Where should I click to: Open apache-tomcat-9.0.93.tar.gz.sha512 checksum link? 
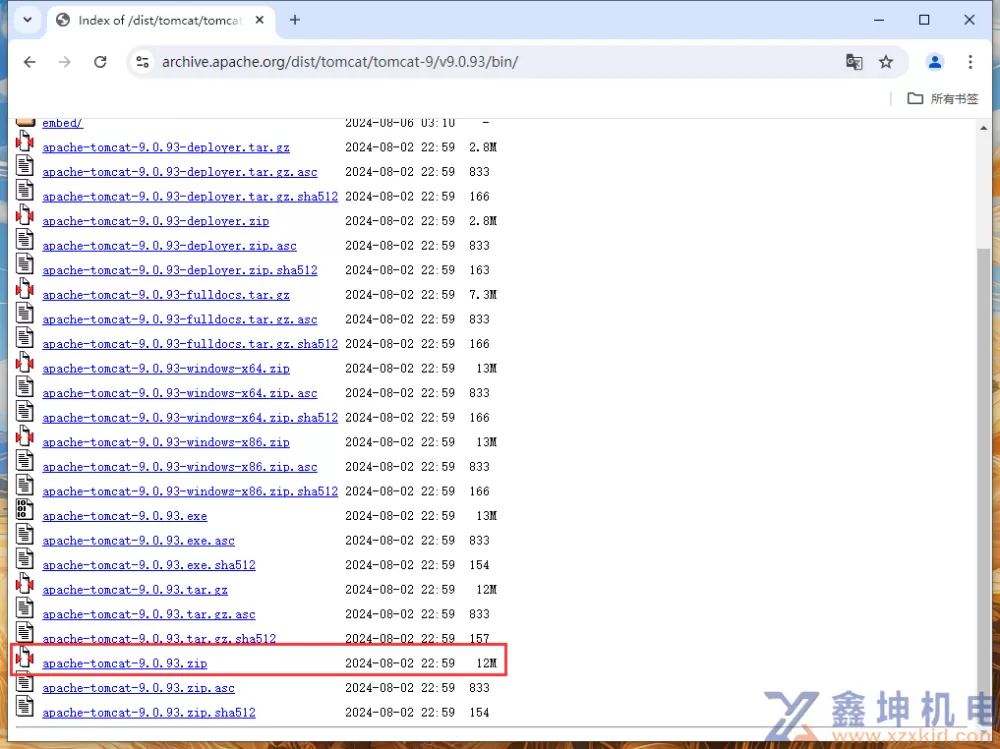159,639
